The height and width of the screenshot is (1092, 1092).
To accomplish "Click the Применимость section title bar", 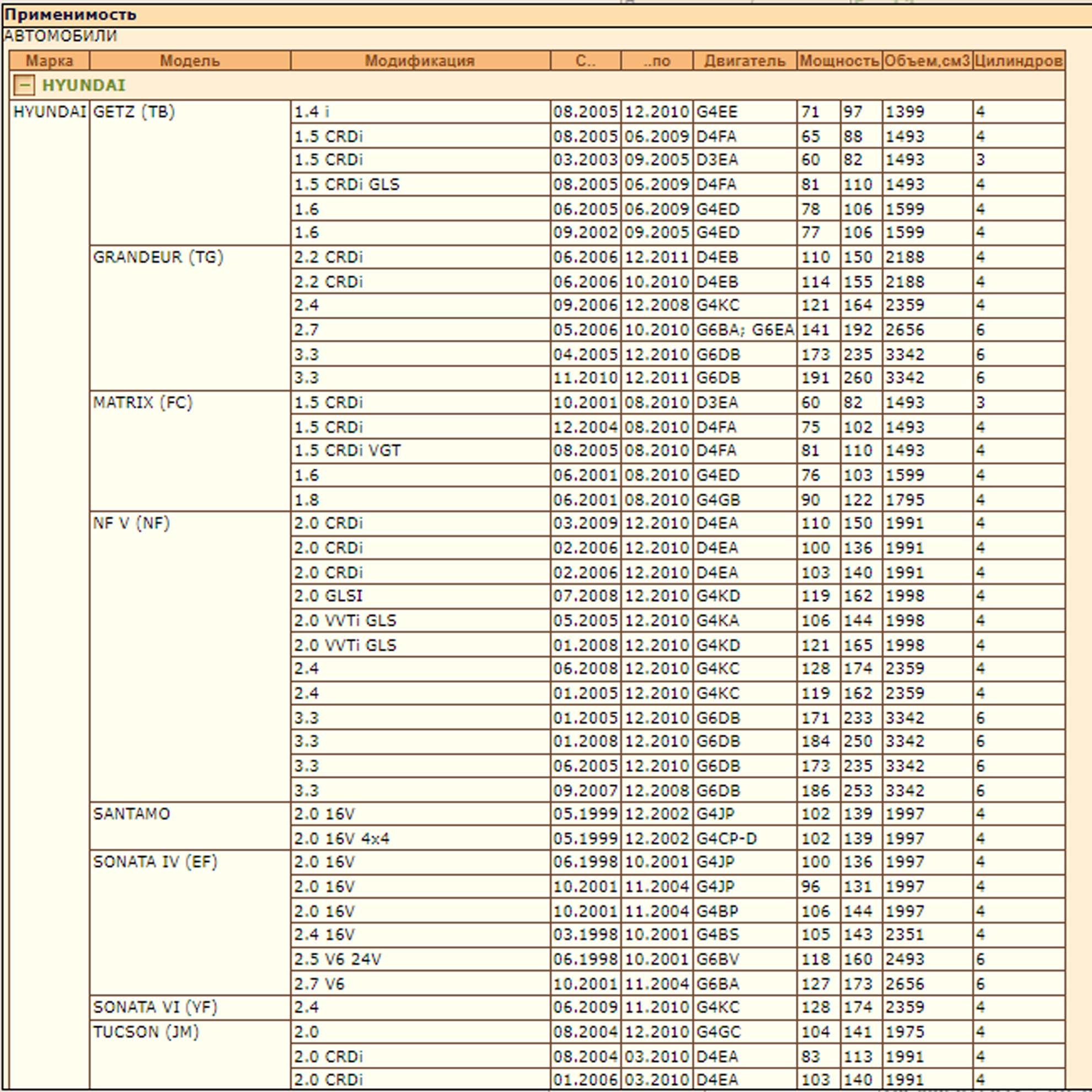I will (x=546, y=15).
